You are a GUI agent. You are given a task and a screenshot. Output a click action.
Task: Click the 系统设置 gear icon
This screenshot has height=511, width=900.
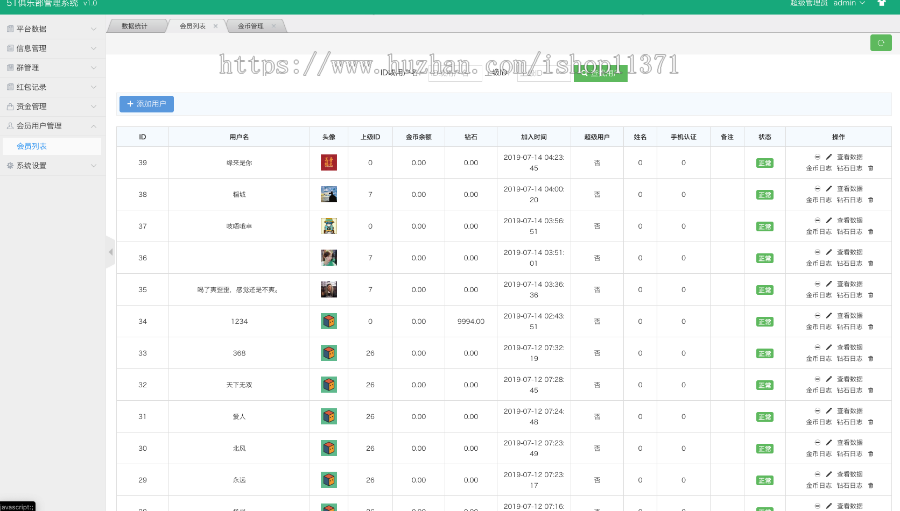pyautogui.click(x=10, y=165)
